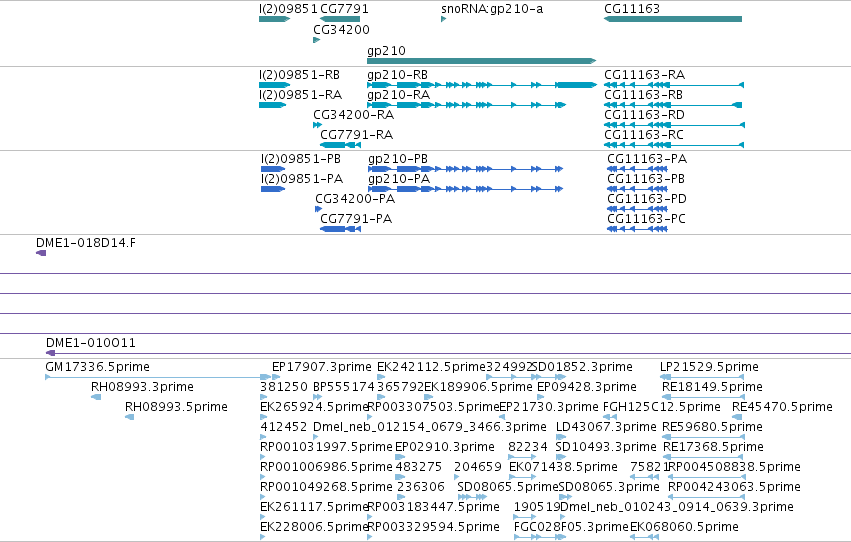Viewport: 851px width, 542px height.
Task: Select the CG11163-PA protein label
Action: point(647,158)
